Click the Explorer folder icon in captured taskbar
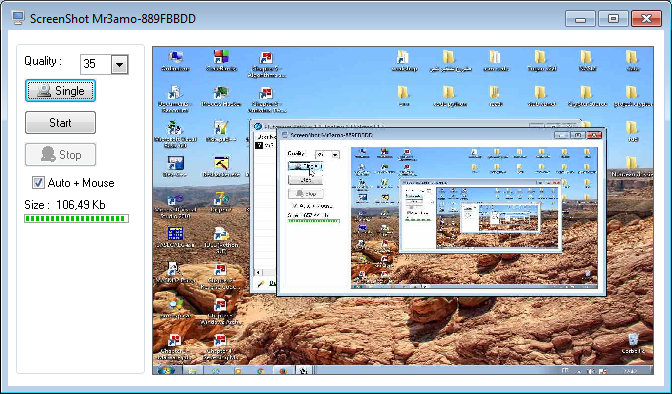 click(x=192, y=370)
